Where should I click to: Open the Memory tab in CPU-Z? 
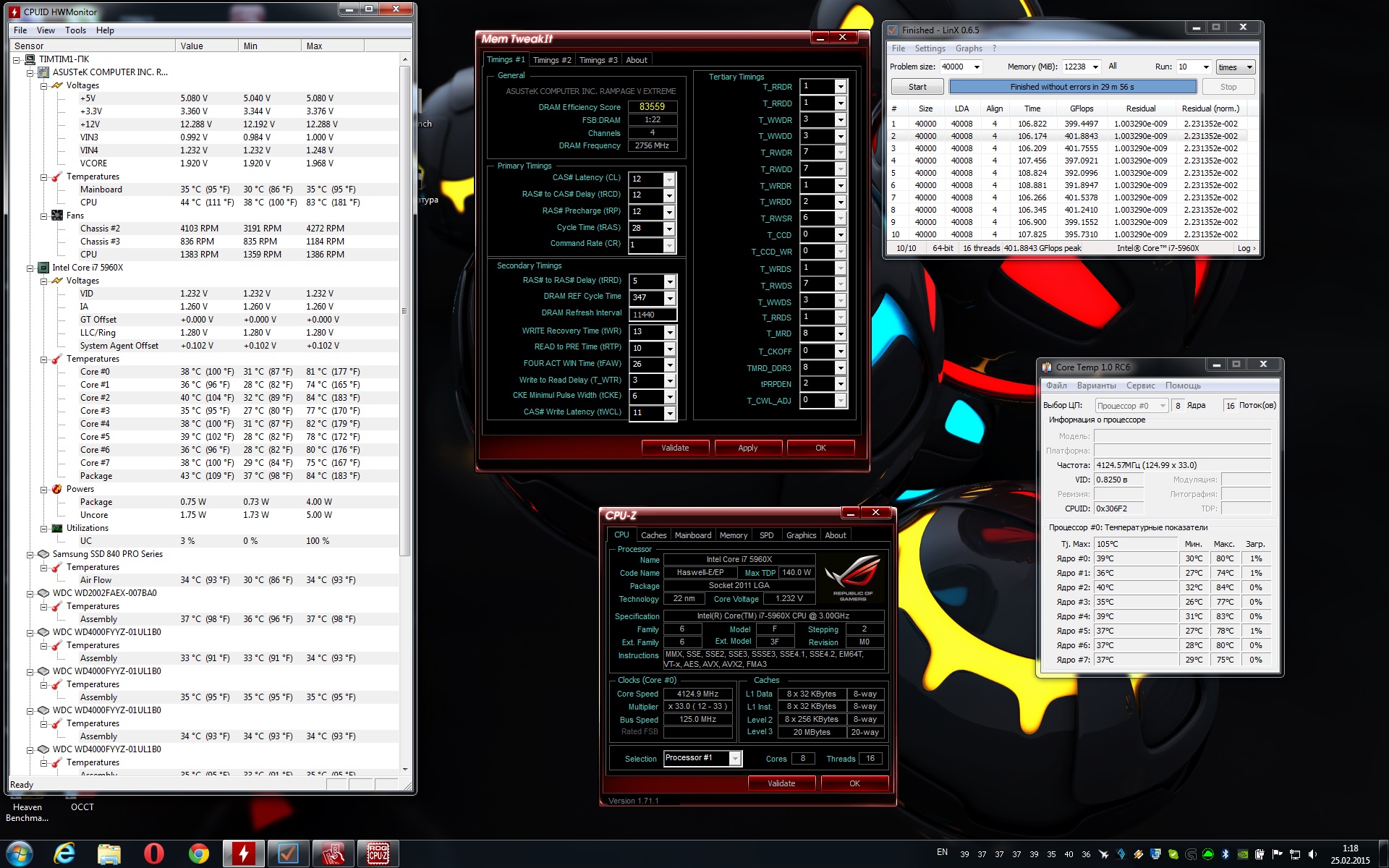coord(733,535)
